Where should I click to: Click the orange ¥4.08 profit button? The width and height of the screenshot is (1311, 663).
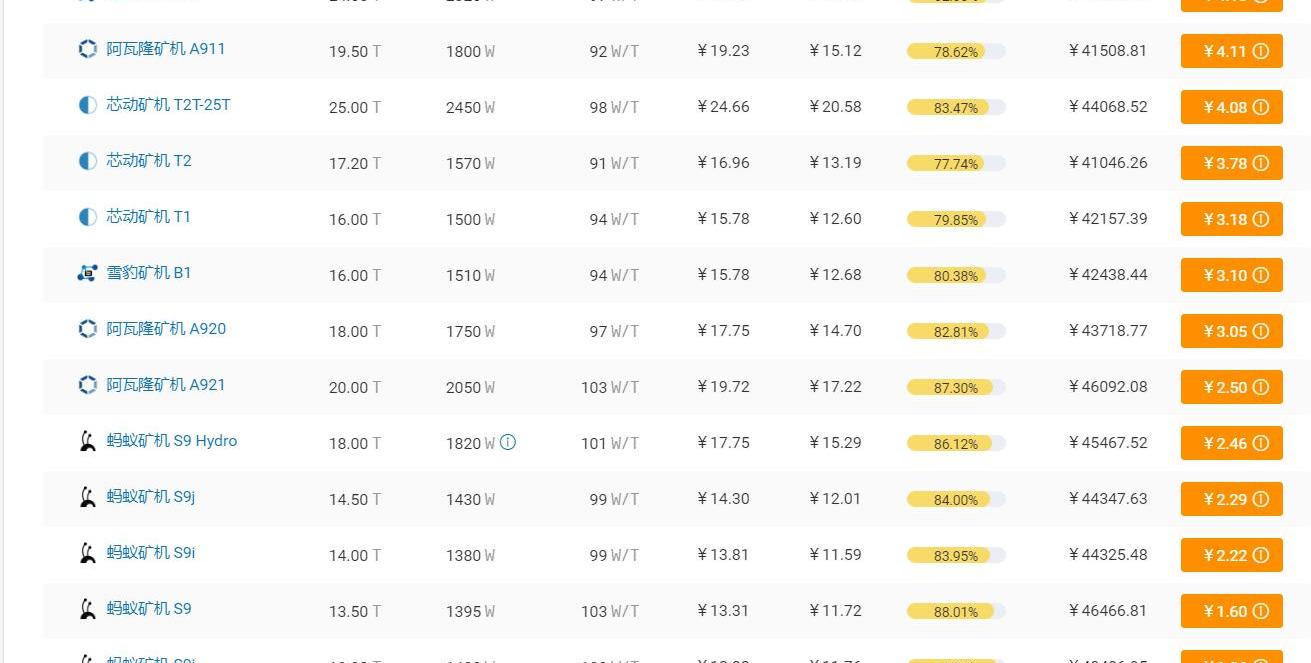tap(1231, 107)
